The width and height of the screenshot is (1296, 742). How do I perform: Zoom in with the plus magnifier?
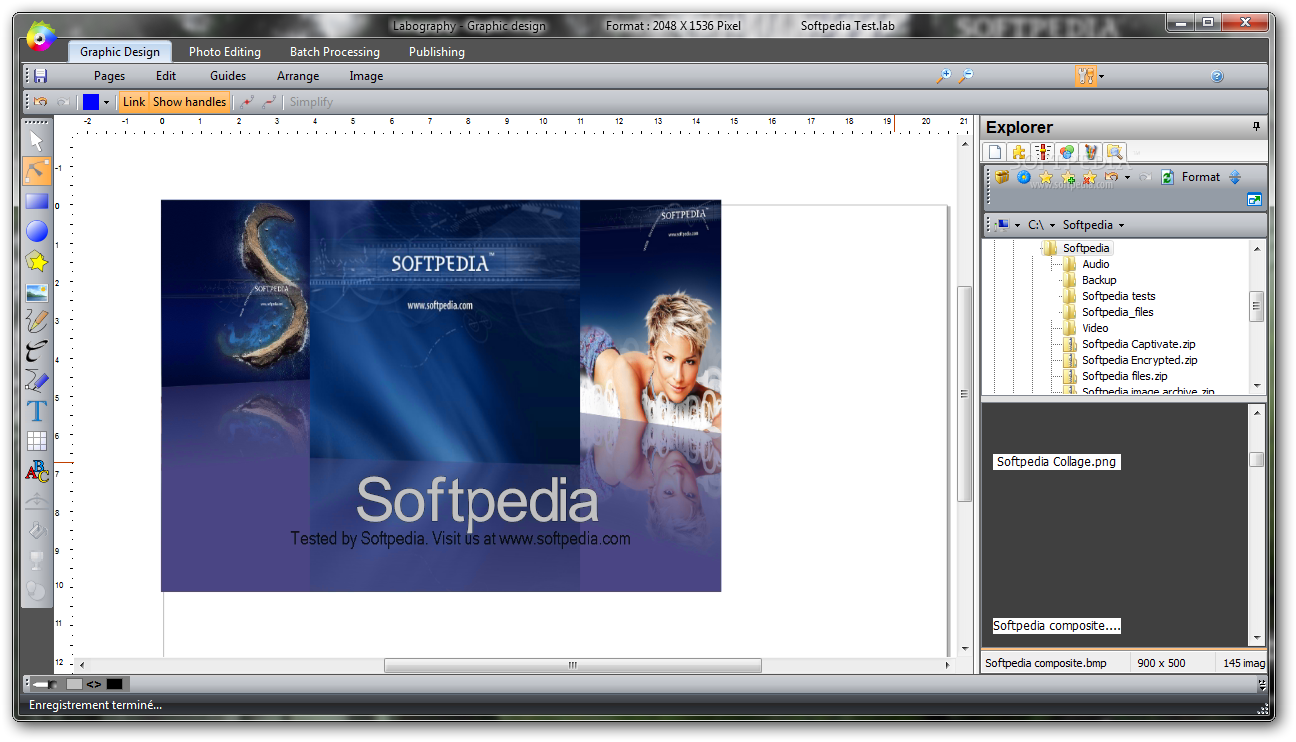pos(943,76)
